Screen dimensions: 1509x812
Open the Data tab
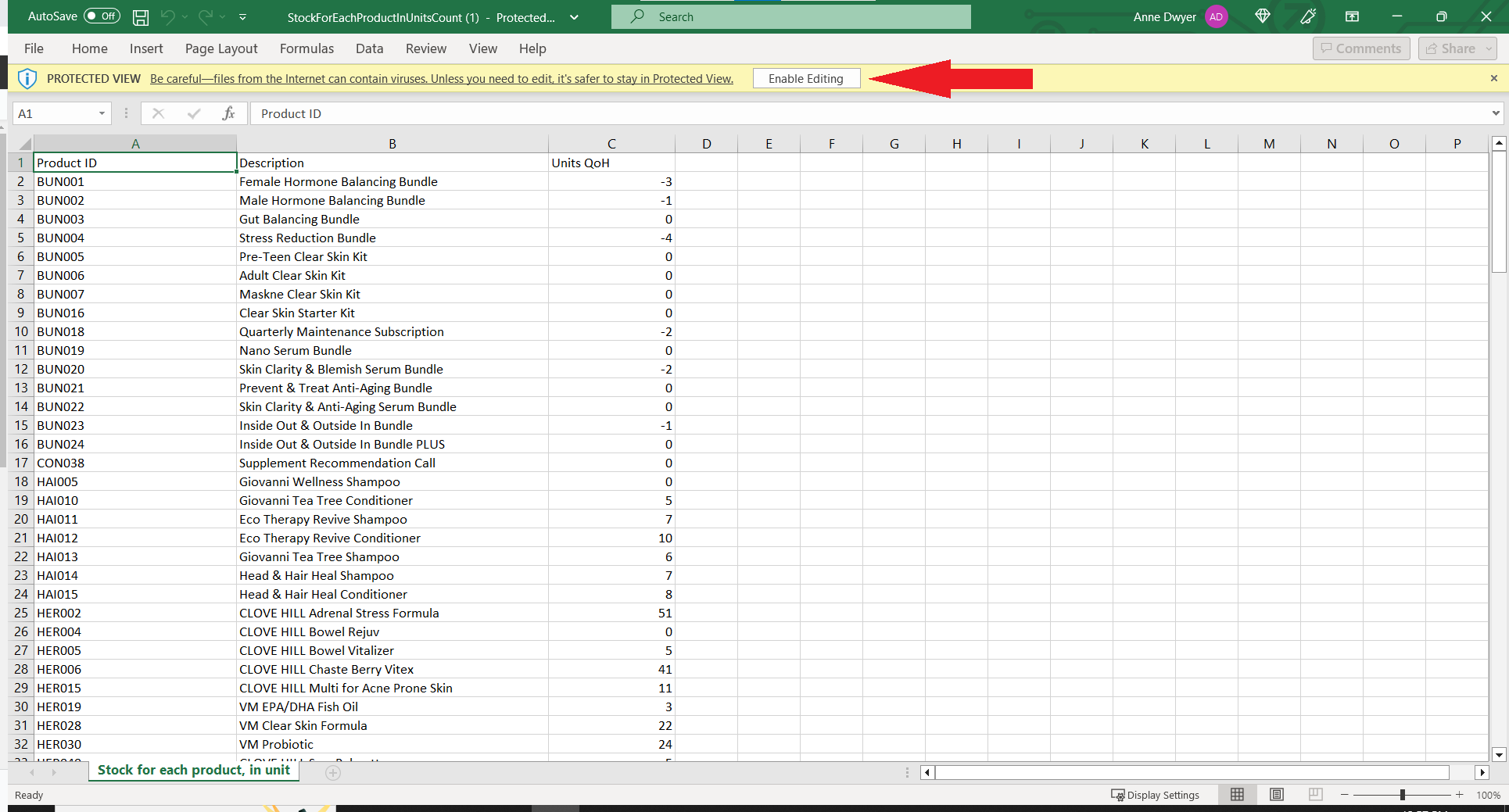click(x=369, y=48)
